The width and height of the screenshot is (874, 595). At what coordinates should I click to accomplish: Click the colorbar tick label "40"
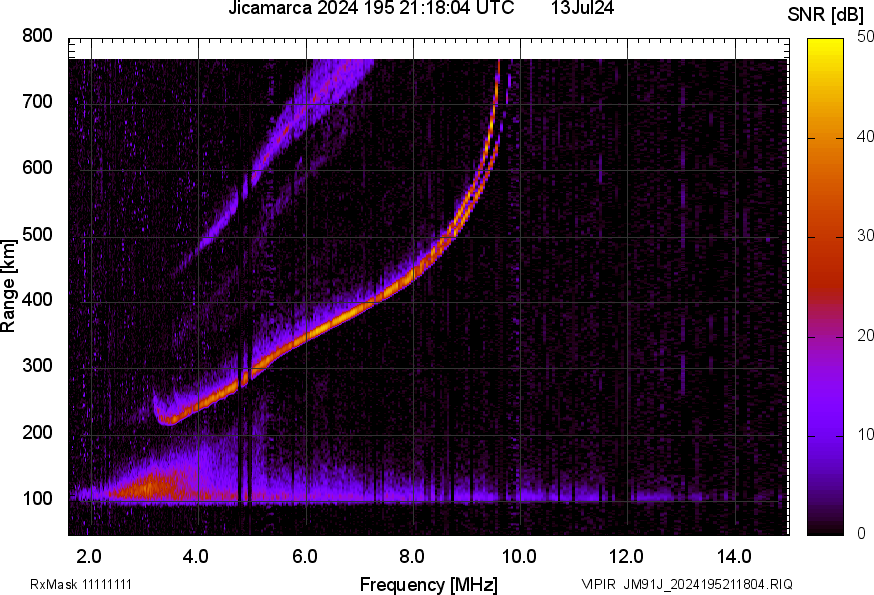point(865,137)
